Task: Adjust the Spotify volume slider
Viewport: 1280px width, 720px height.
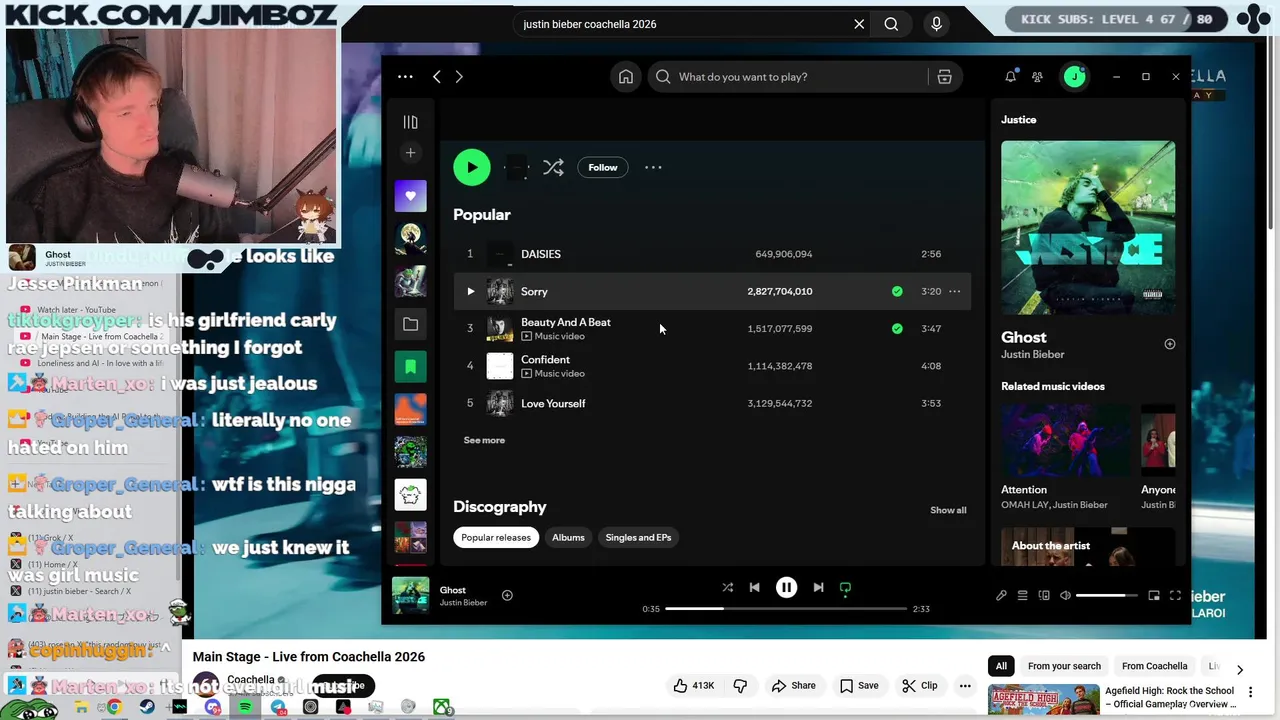Action: click(1106, 595)
